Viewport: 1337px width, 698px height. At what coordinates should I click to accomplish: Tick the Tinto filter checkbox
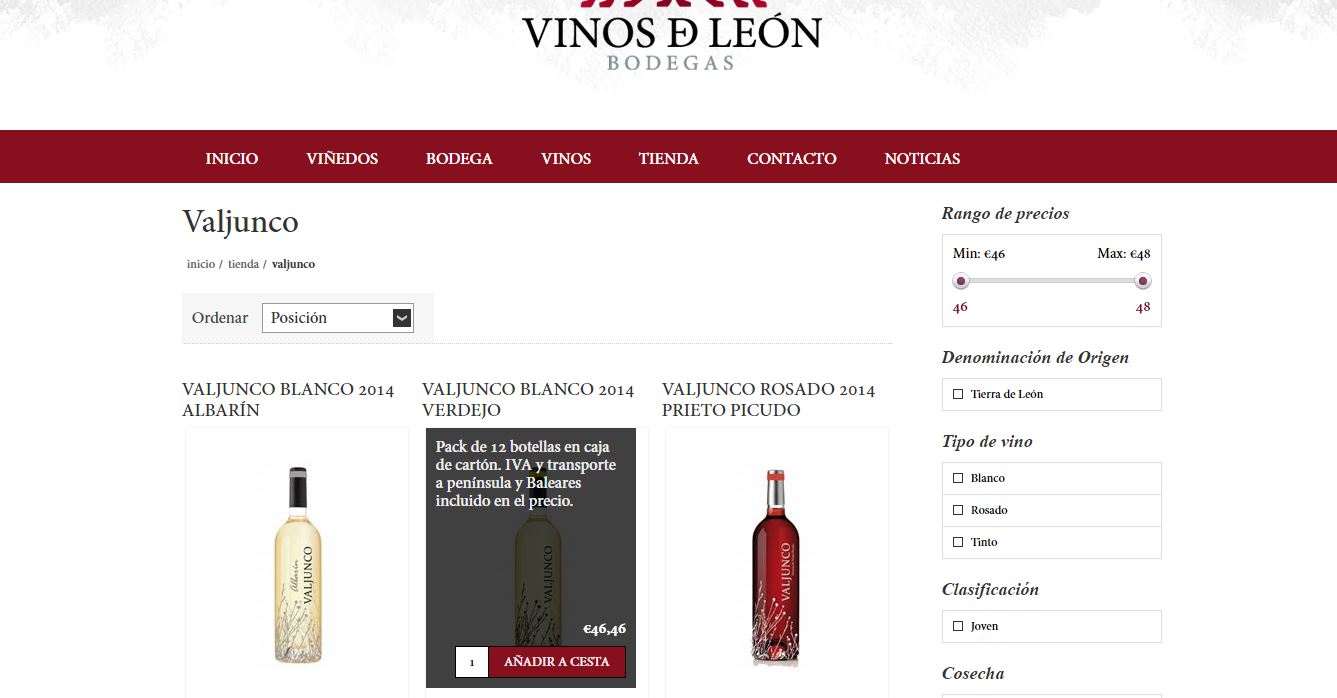(958, 542)
